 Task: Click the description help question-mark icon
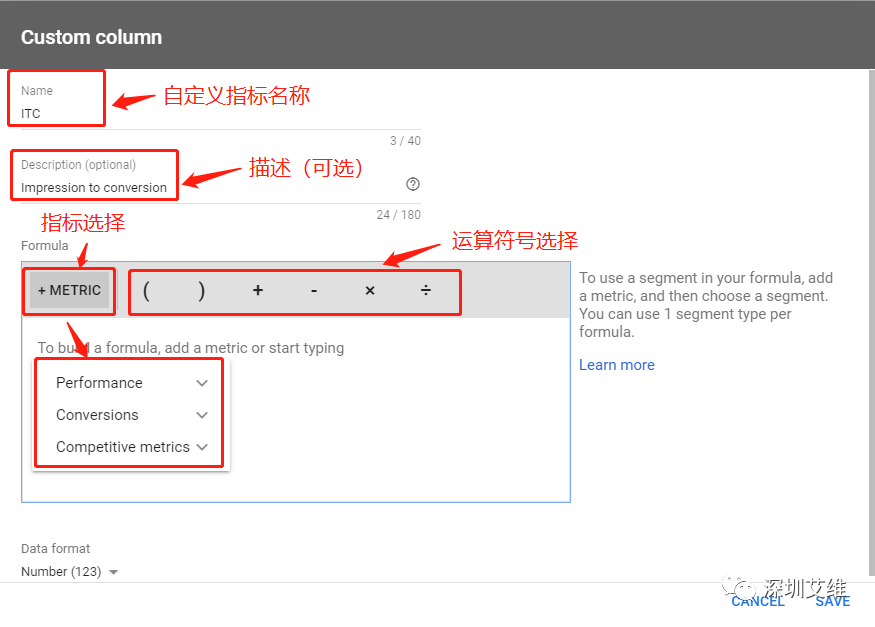click(x=412, y=184)
